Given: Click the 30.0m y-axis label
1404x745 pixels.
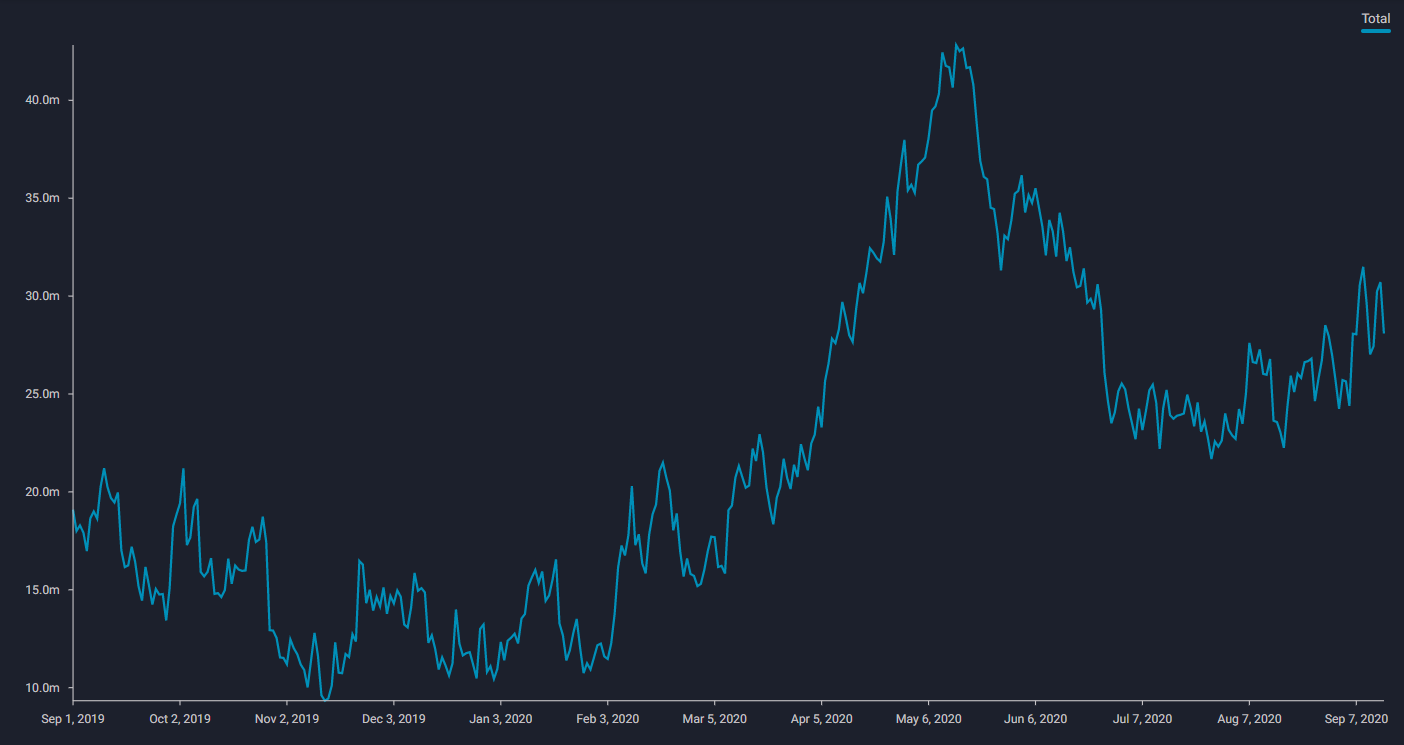Looking at the screenshot, I should pos(43,297).
